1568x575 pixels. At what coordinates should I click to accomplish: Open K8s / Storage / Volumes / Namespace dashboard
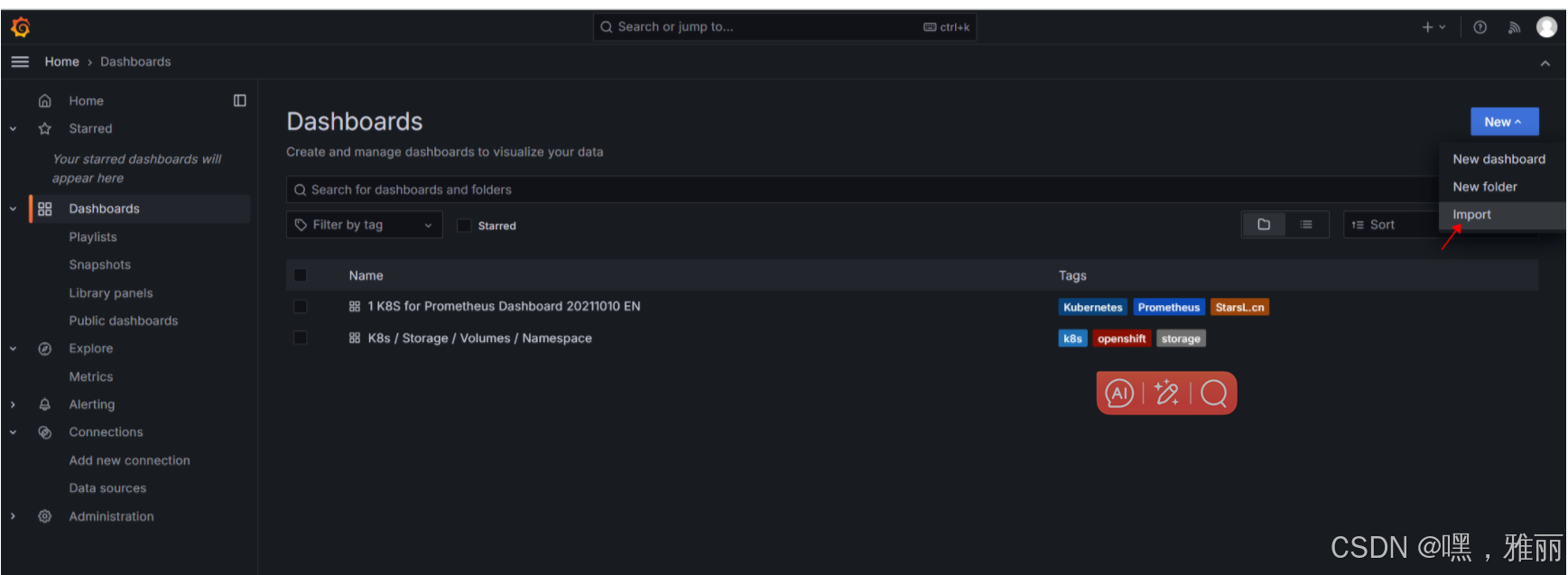[x=479, y=339]
